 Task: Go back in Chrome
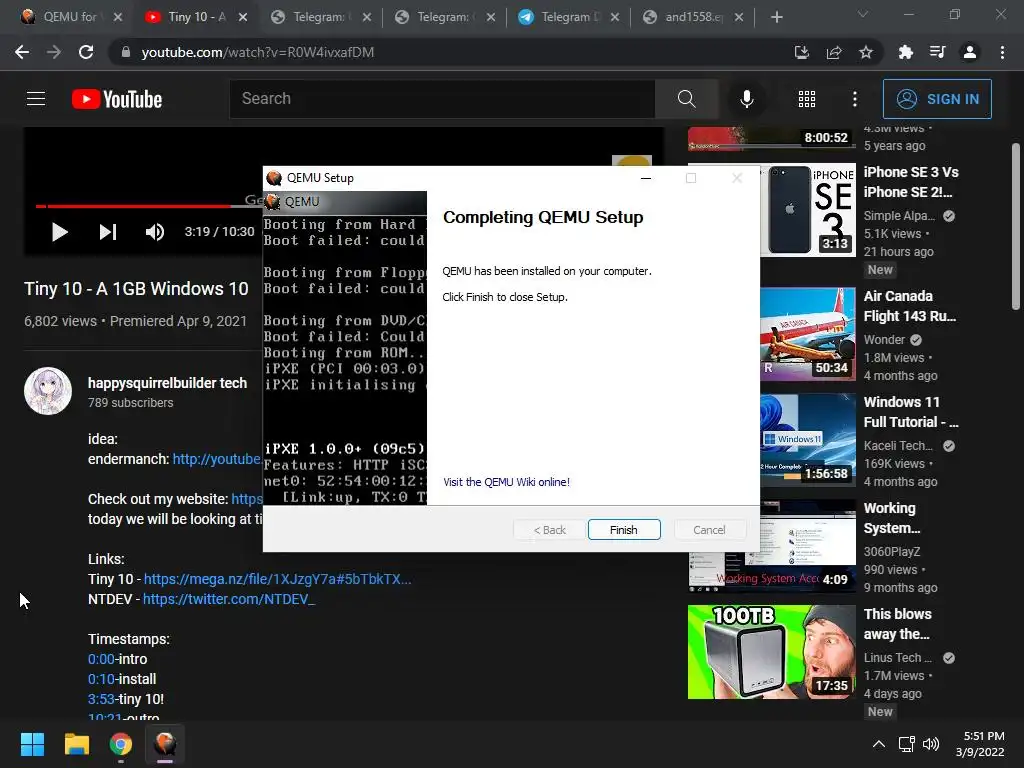(x=22, y=52)
